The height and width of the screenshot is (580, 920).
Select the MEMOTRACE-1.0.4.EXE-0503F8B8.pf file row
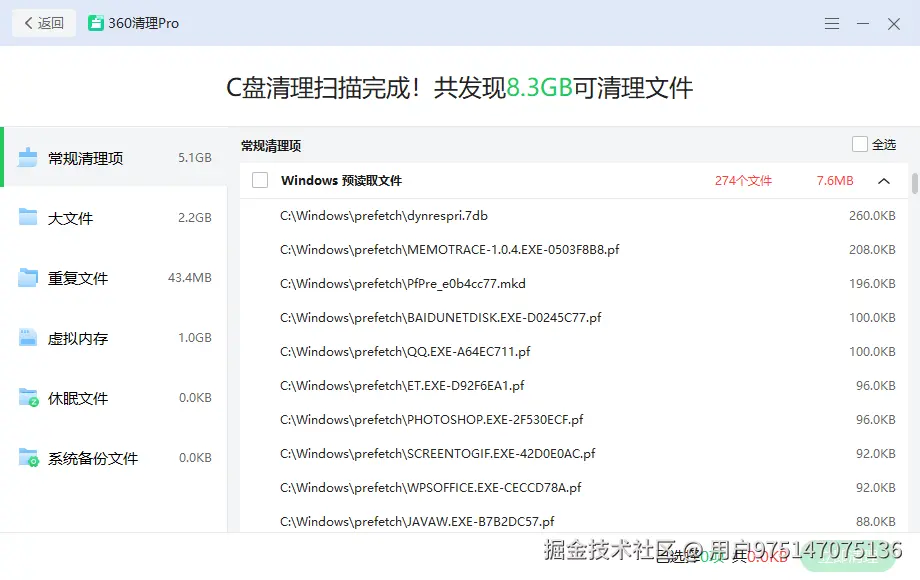[x=574, y=250]
